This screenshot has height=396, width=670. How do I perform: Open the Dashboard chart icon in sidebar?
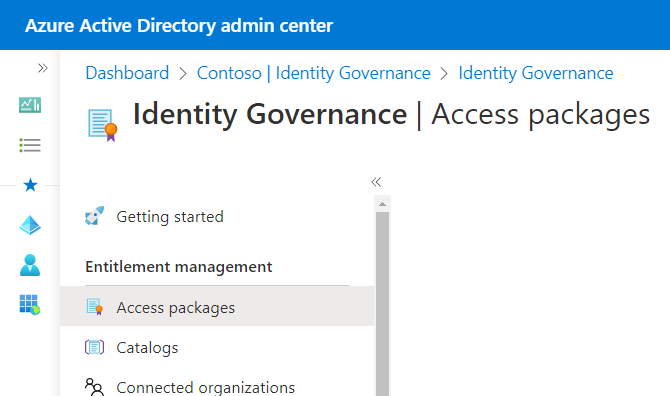coord(30,105)
